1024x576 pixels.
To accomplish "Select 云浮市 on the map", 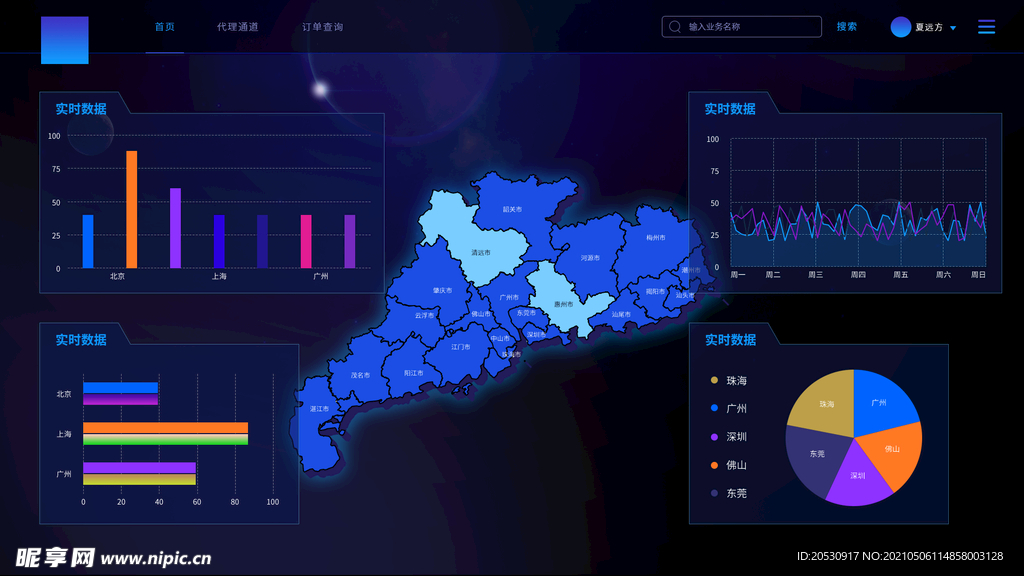I will (x=424, y=315).
